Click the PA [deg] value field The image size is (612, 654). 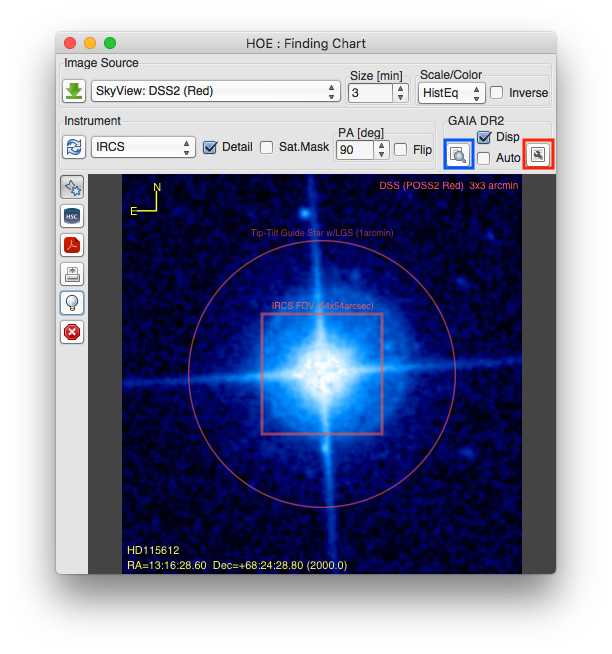point(355,150)
